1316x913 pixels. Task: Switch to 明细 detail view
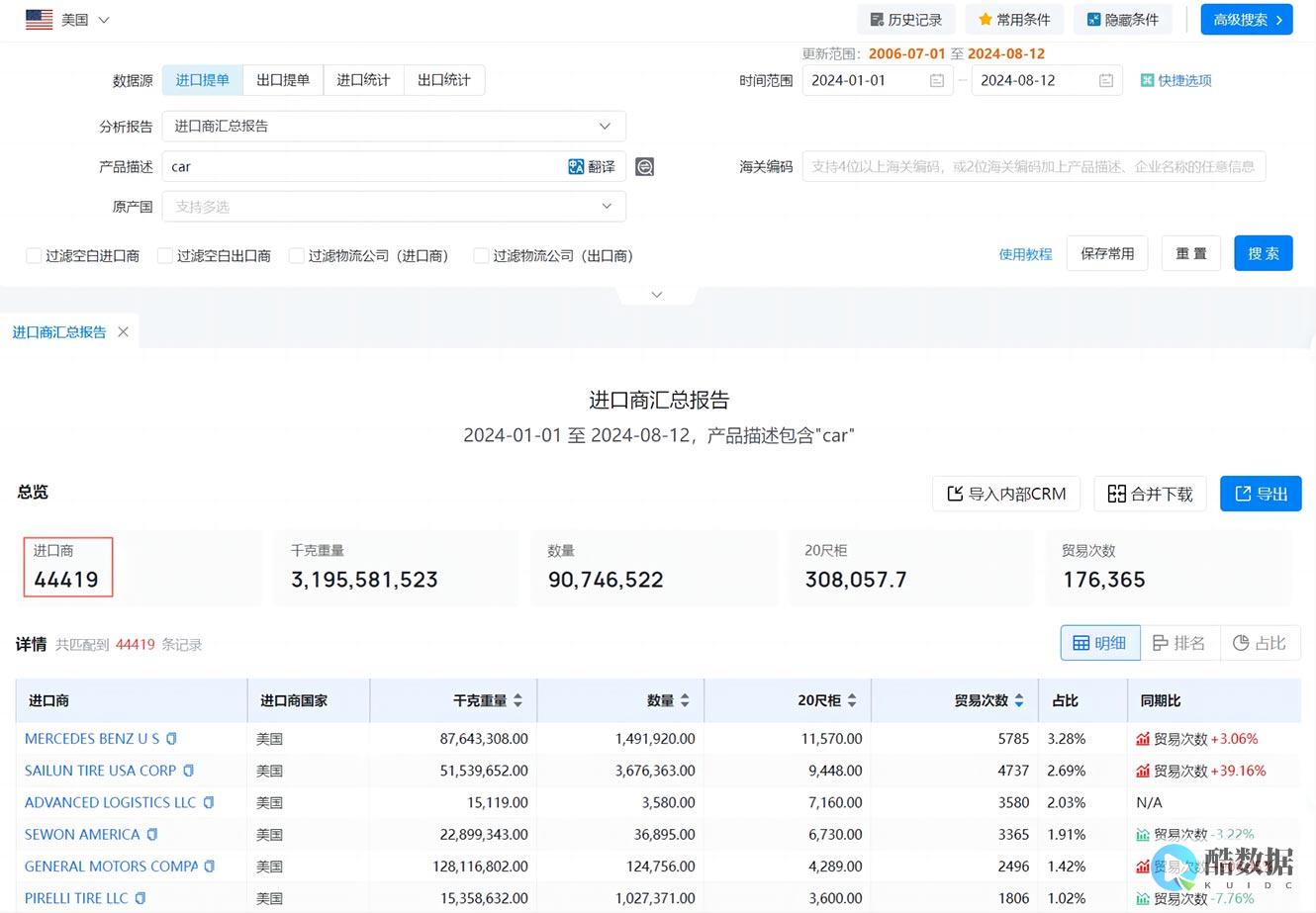click(1100, 643)
